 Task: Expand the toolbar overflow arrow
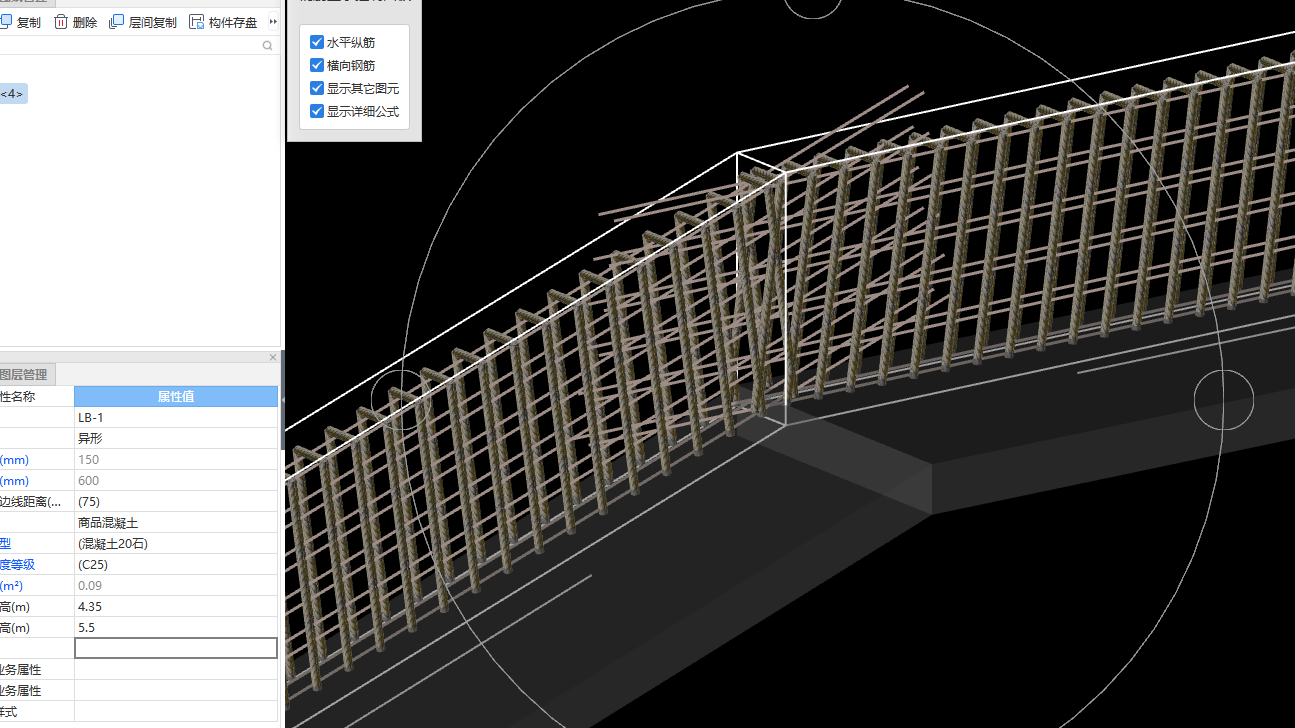coord(273,22)
